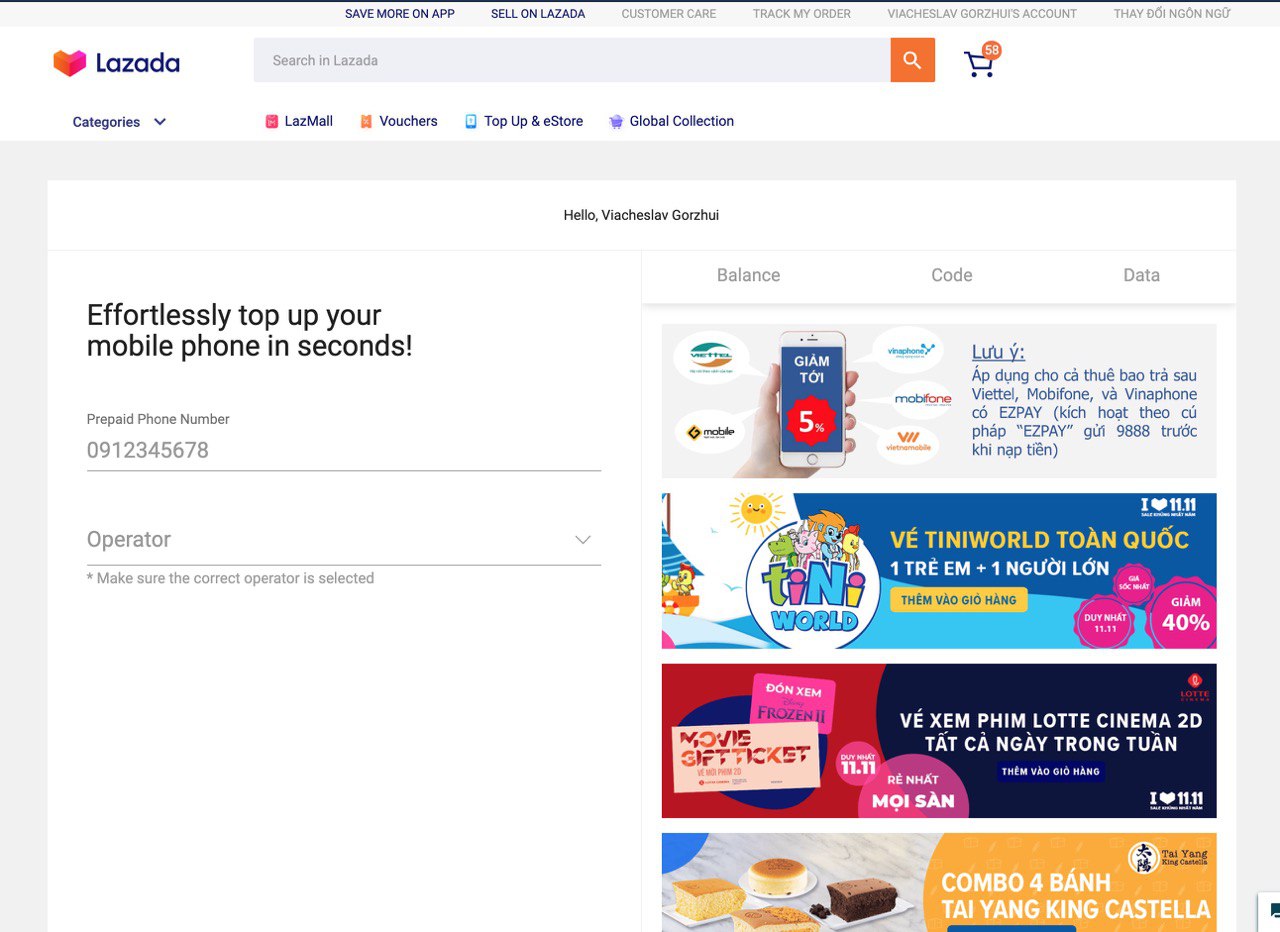Switch to the Data tab

[1141, 275]
